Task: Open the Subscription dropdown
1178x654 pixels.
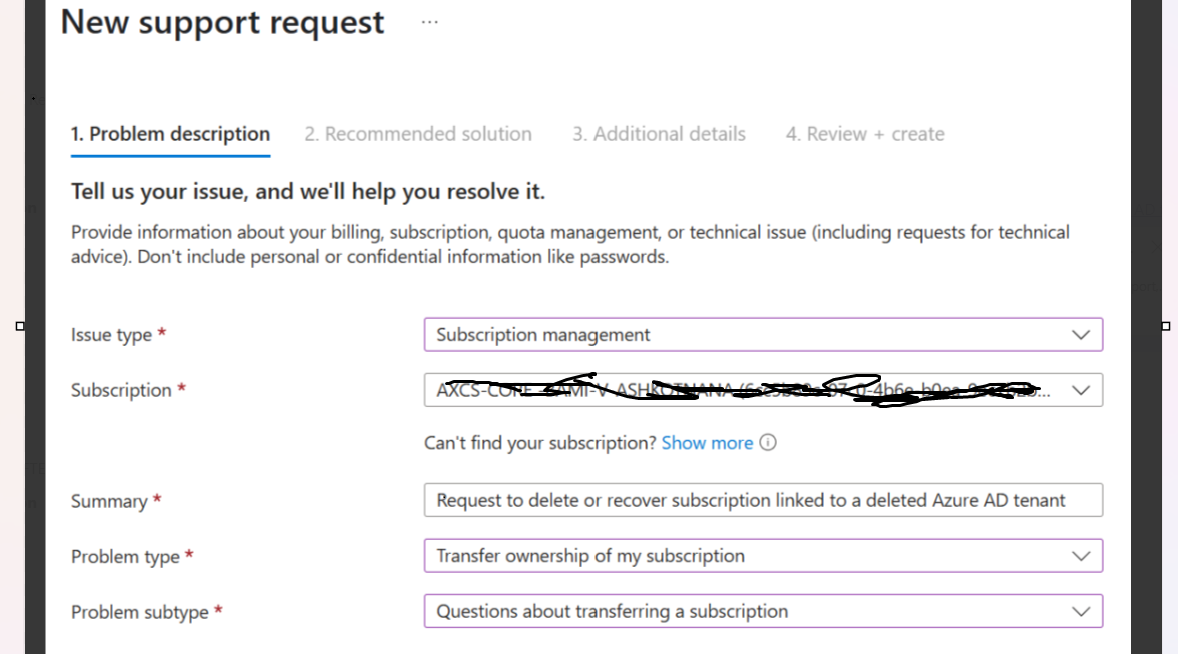Action: pyautogui.click(x=763, y=390)
